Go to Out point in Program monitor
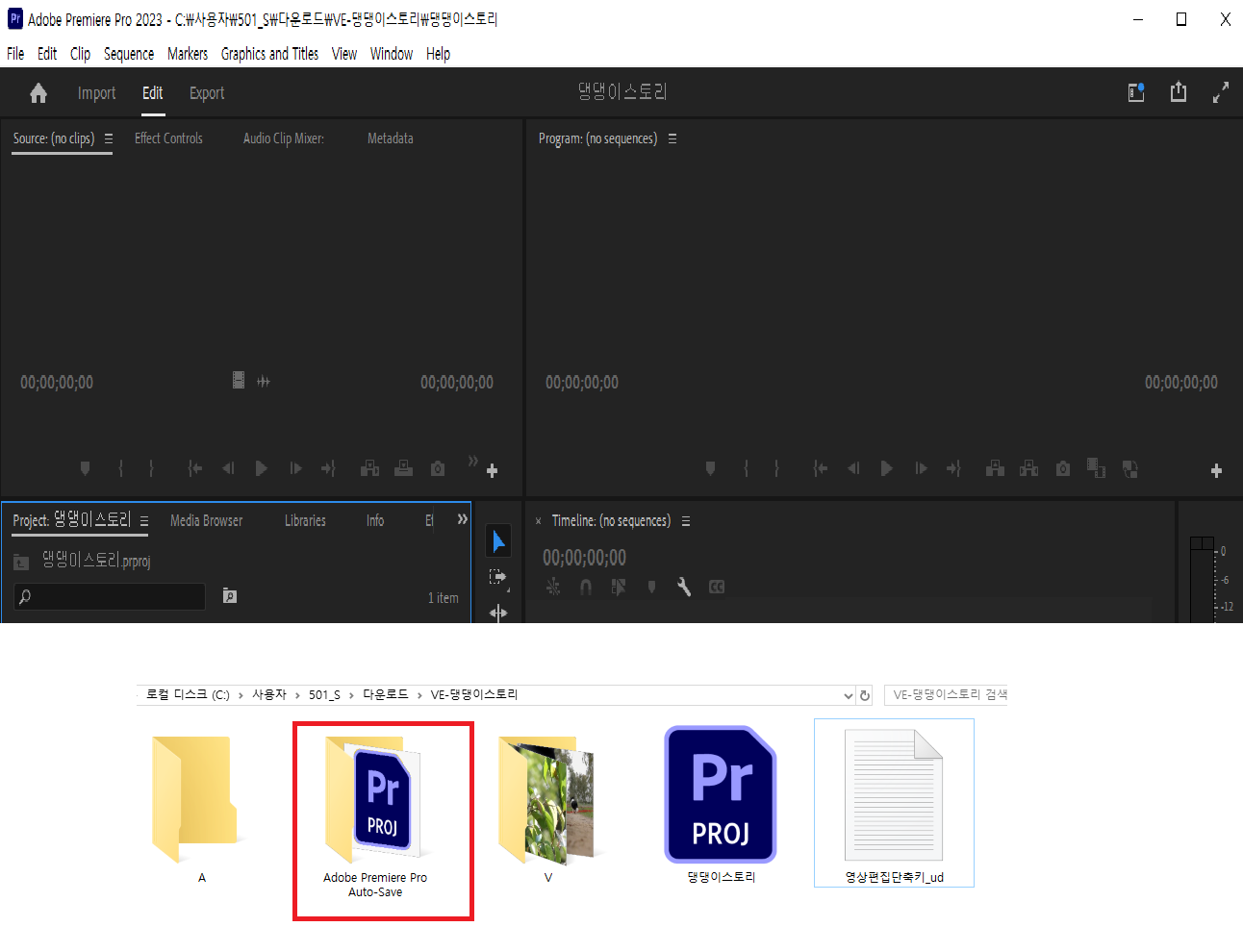Screen dimensions: 1243x952 tap(953, 468)
